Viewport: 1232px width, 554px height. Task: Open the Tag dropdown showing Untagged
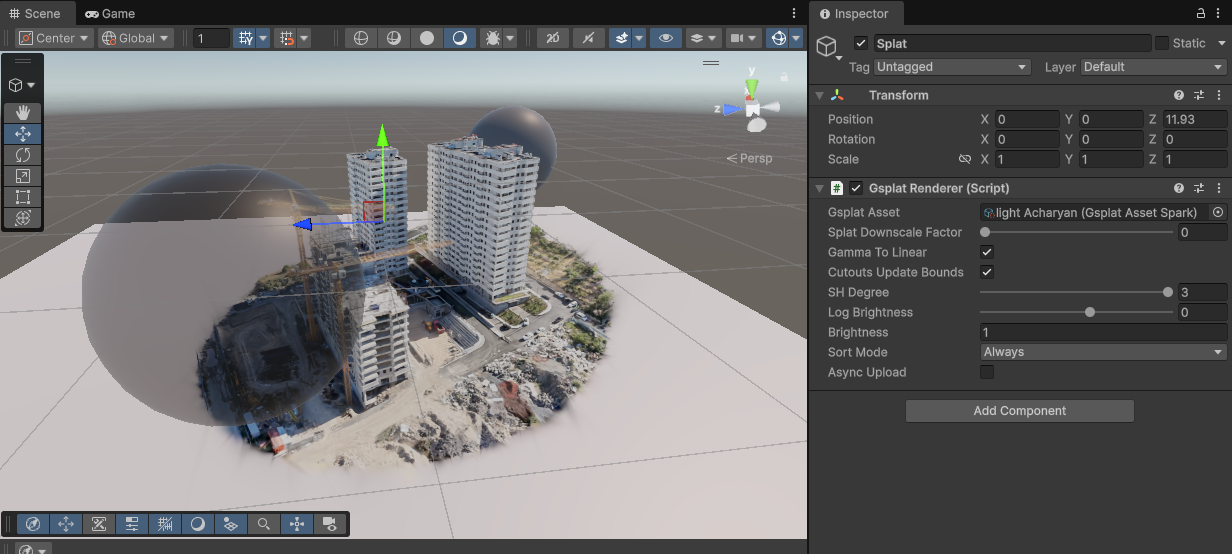[x=952, y=67]
